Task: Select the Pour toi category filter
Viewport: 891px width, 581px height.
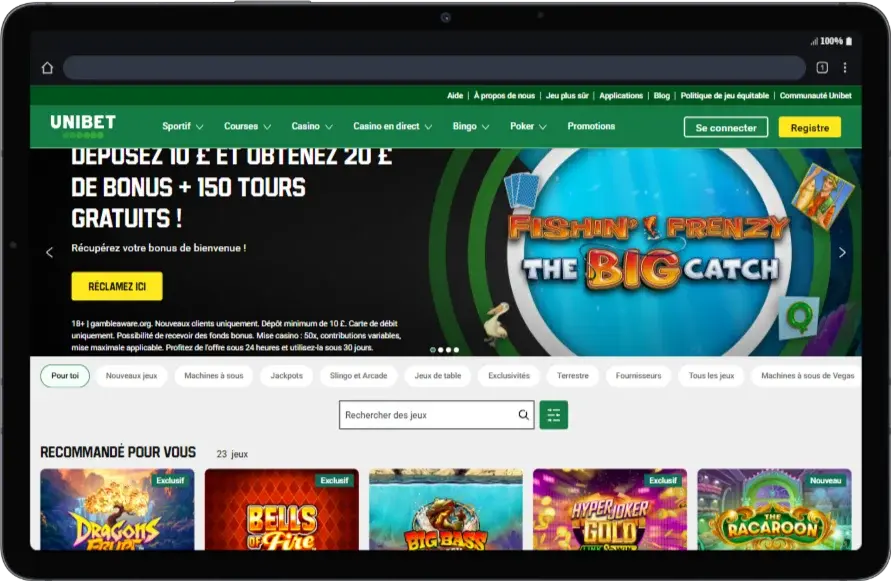Action: point(64,376)
